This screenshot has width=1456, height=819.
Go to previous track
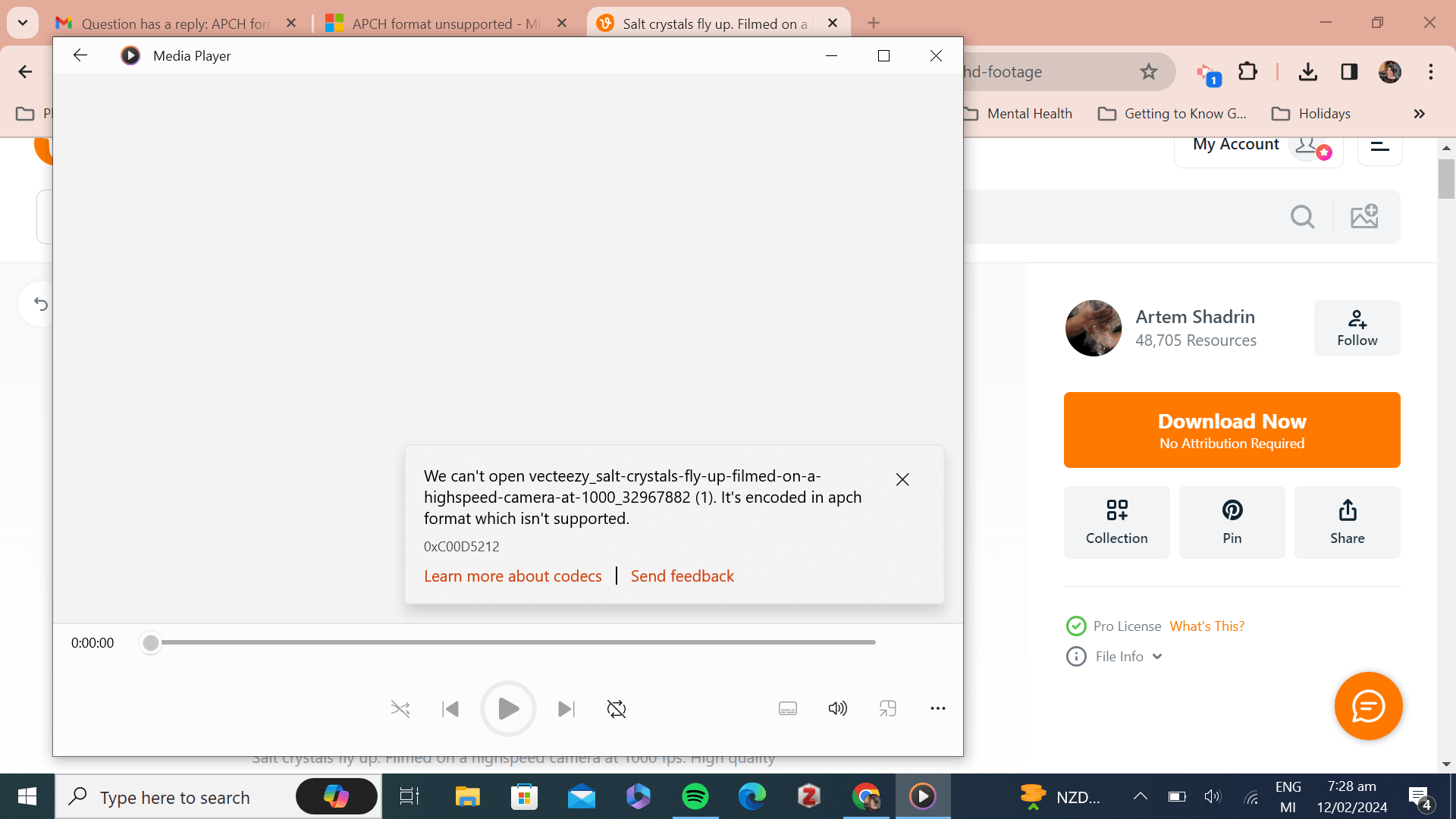(450, 709)
